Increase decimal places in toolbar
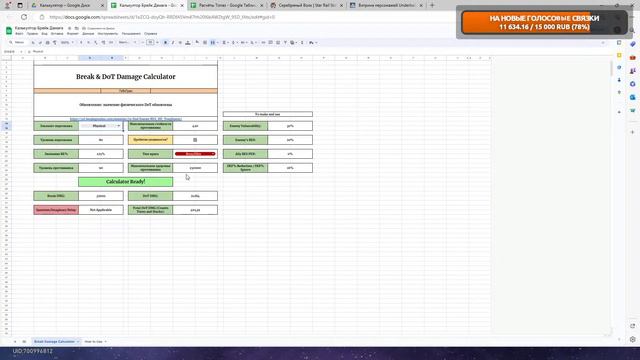This screenshot has height=360, width=640. pyautogui.click(x=103, y=42)
